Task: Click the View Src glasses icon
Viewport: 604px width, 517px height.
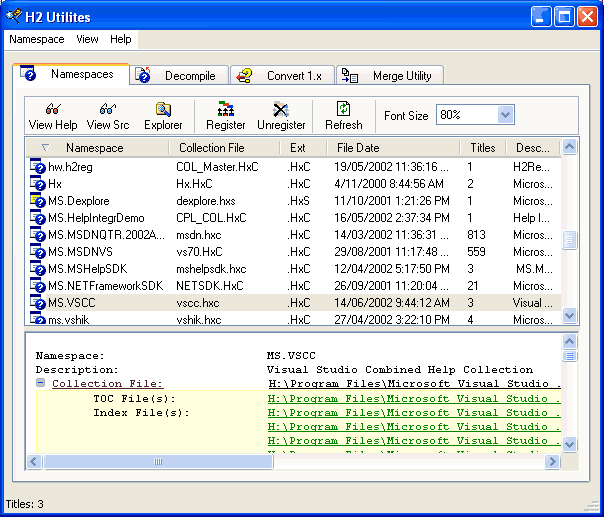Action: [x=107, y=109]
